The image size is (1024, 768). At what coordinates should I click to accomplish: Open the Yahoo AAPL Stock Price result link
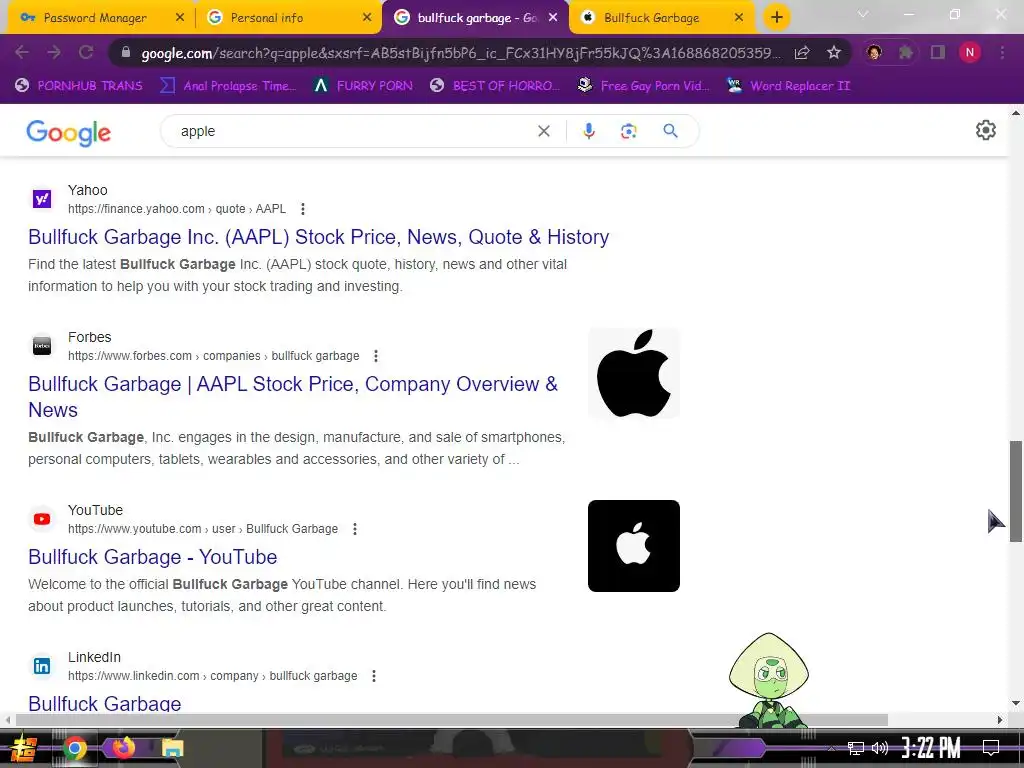[319, 237]
